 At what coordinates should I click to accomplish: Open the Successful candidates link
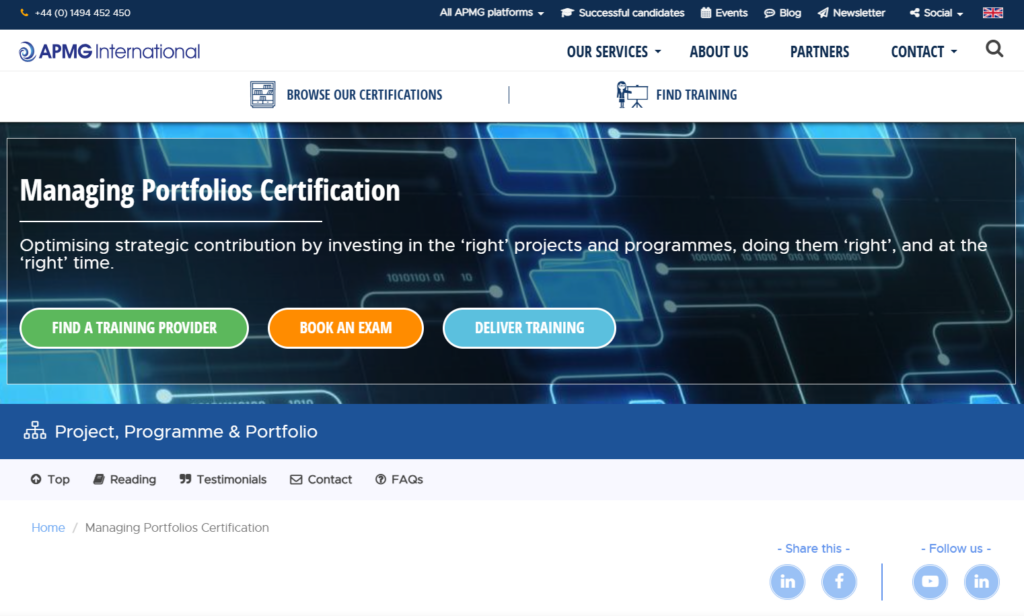click(x=631, y=13)
